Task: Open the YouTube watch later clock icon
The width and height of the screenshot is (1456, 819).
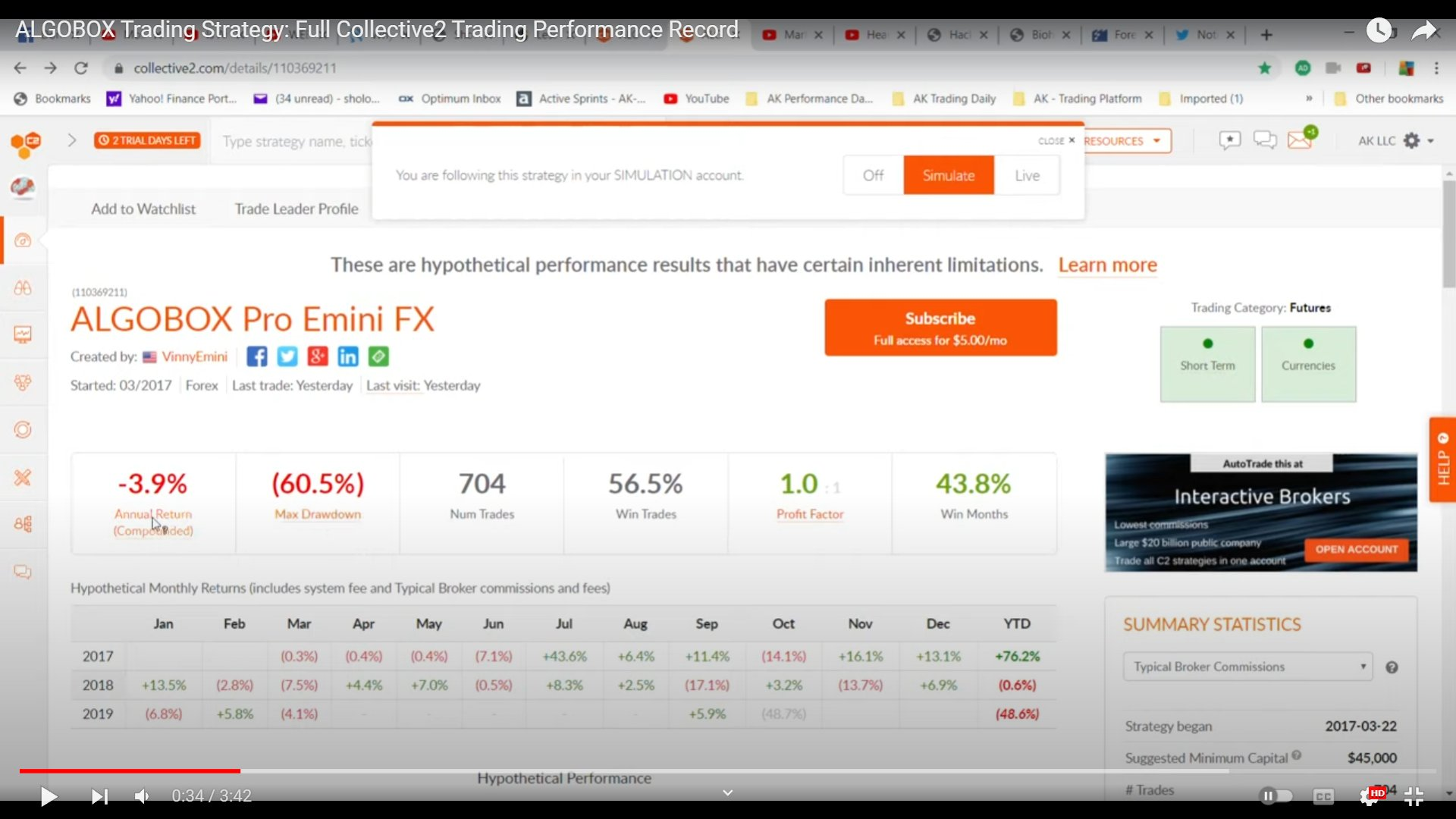Action: [x=1379, y=30]
